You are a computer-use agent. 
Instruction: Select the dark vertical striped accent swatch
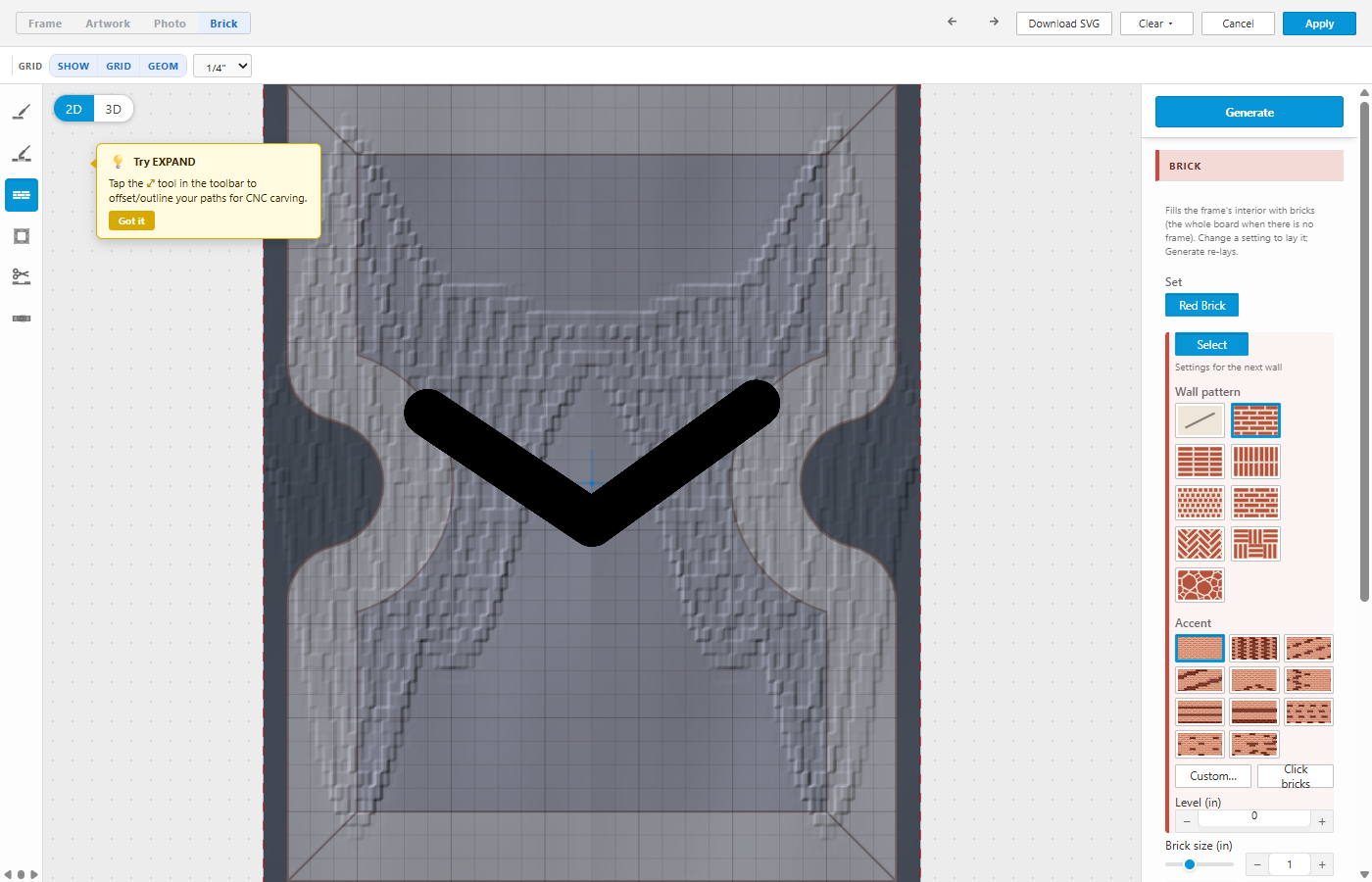1254,648
